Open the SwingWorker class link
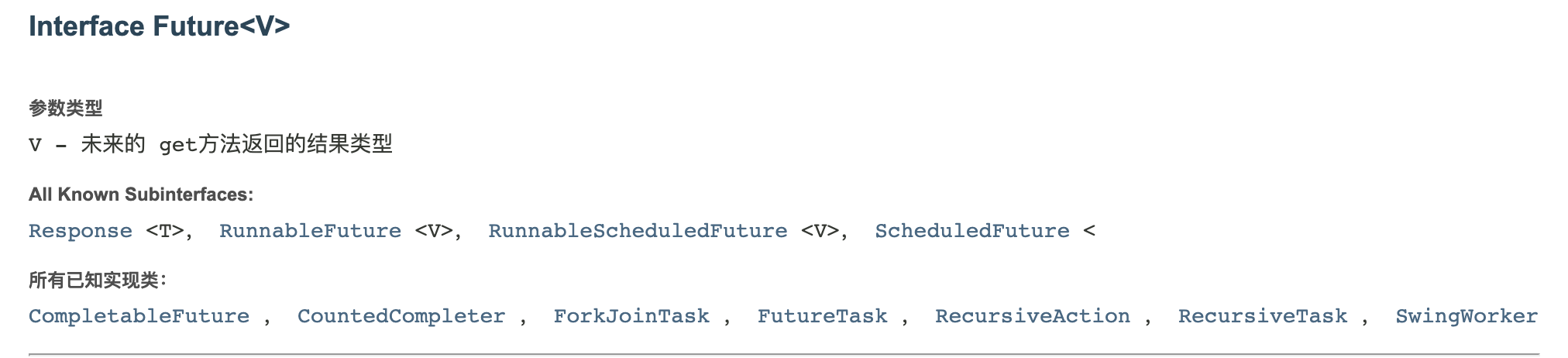The width and height of the screenshot is (1568, 358). [x=1466, y=316]
